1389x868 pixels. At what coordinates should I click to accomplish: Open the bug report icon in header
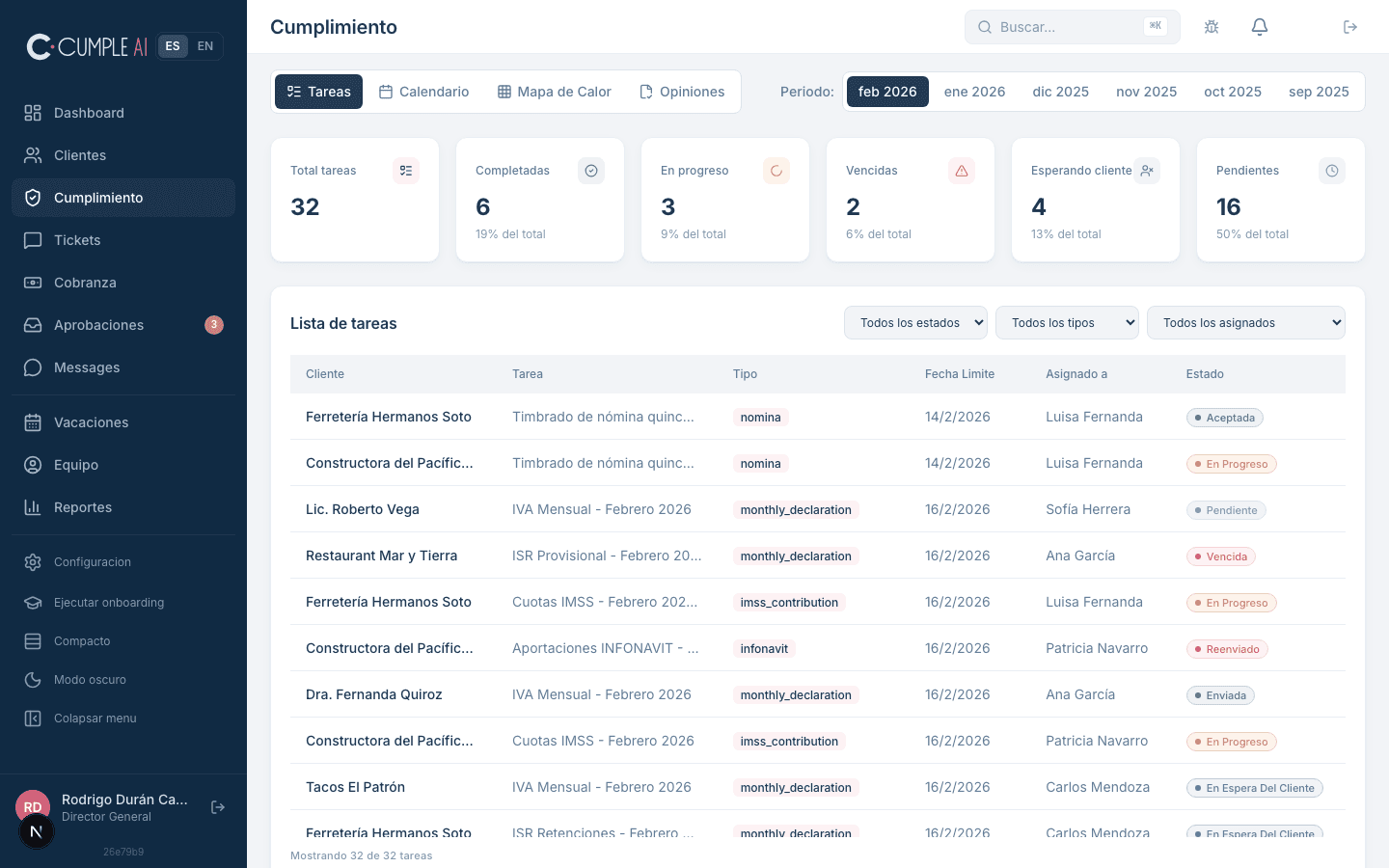click(1212, 27)
